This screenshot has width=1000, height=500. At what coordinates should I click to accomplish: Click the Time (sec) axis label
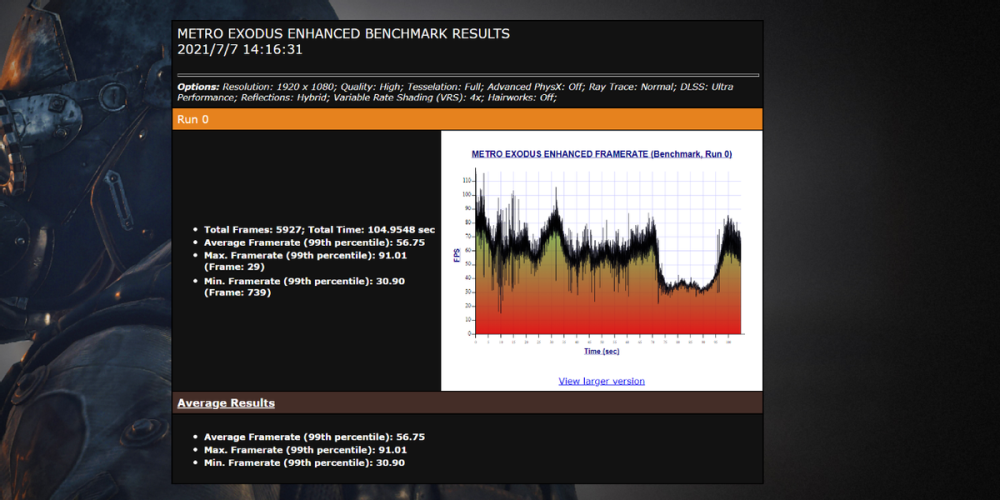pyautogui.click(x=601, y=351)
